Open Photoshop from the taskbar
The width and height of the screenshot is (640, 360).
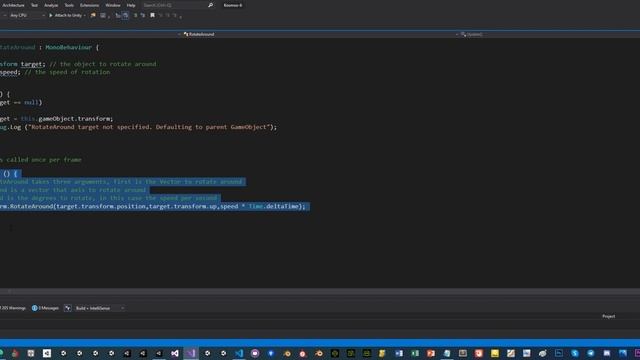559,353
